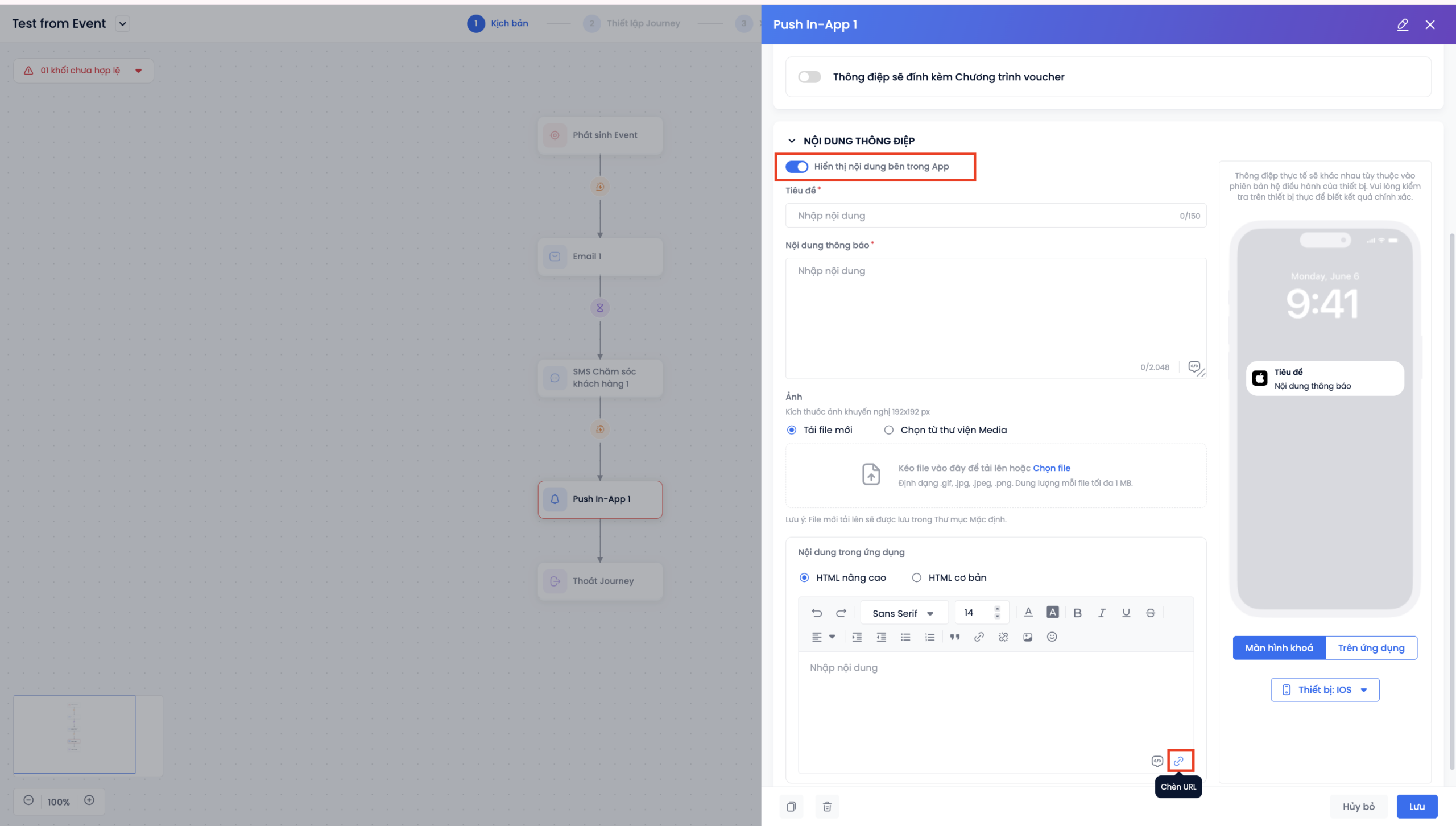Switch to 'Trên ứng dụng' preview tab
This screenshot has height=826, width=1456.
click(x=1371, y=648)
